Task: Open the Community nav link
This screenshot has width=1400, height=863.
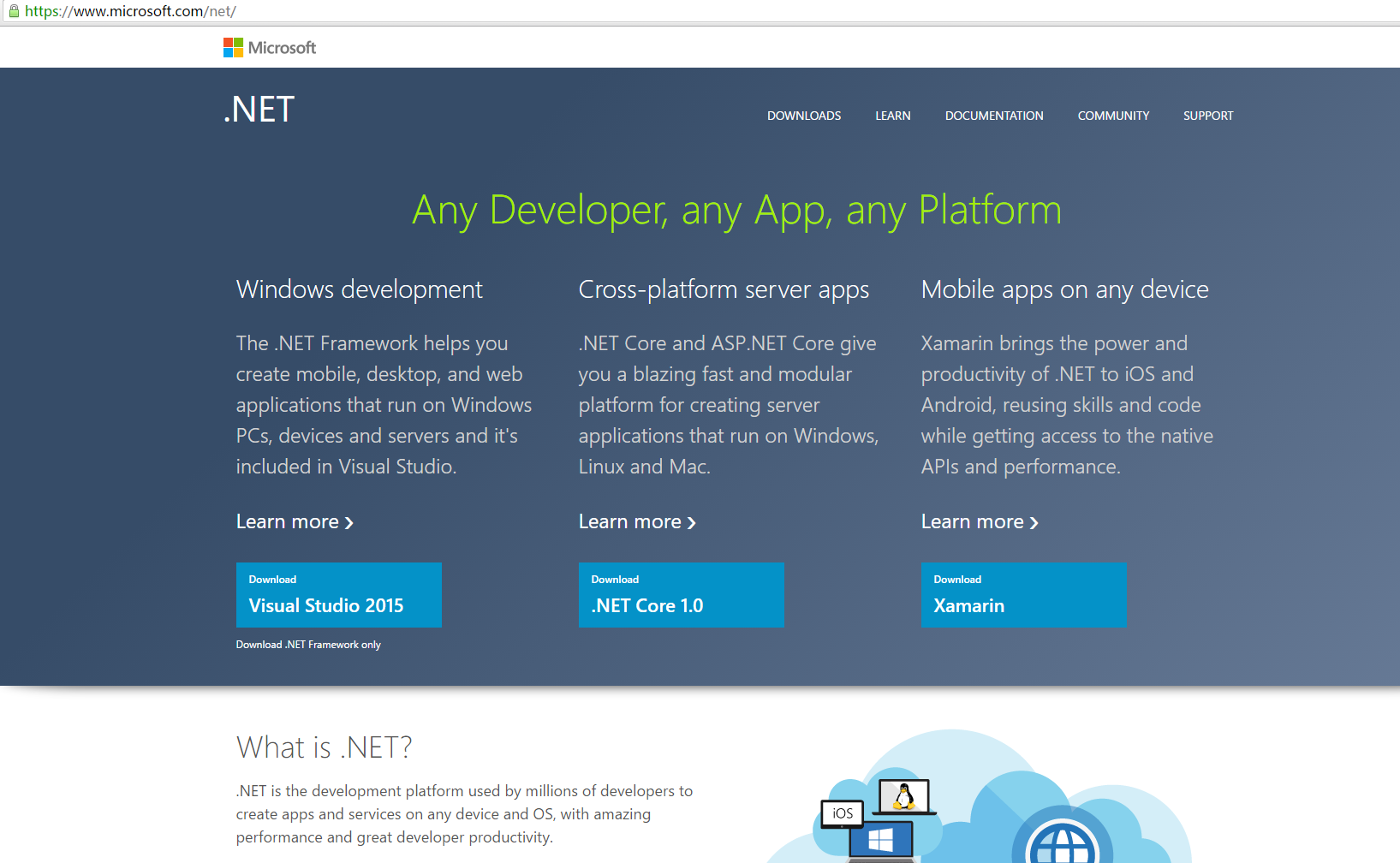Action: pyautogui.click(x=1113, y=116)
